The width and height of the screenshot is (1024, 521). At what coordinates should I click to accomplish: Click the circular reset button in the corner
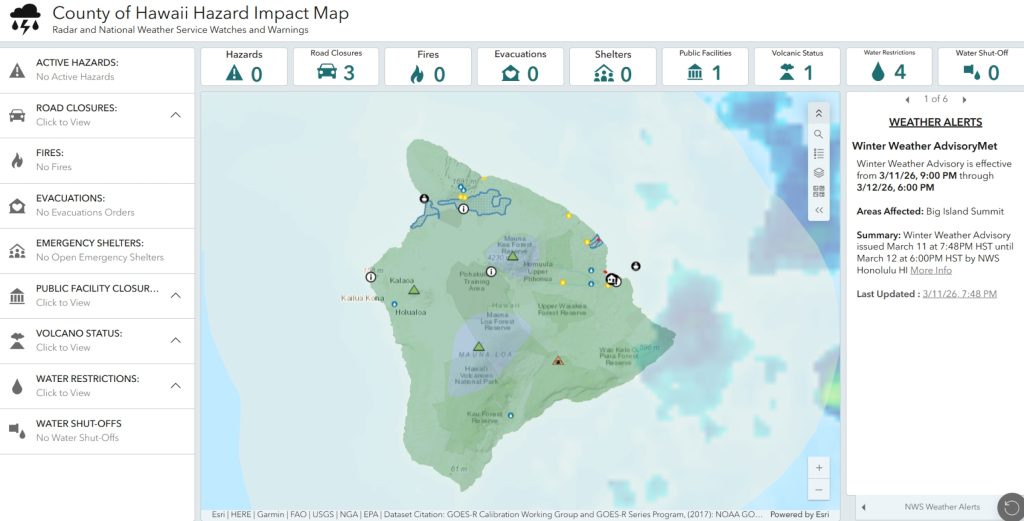tap(1011, 507)
